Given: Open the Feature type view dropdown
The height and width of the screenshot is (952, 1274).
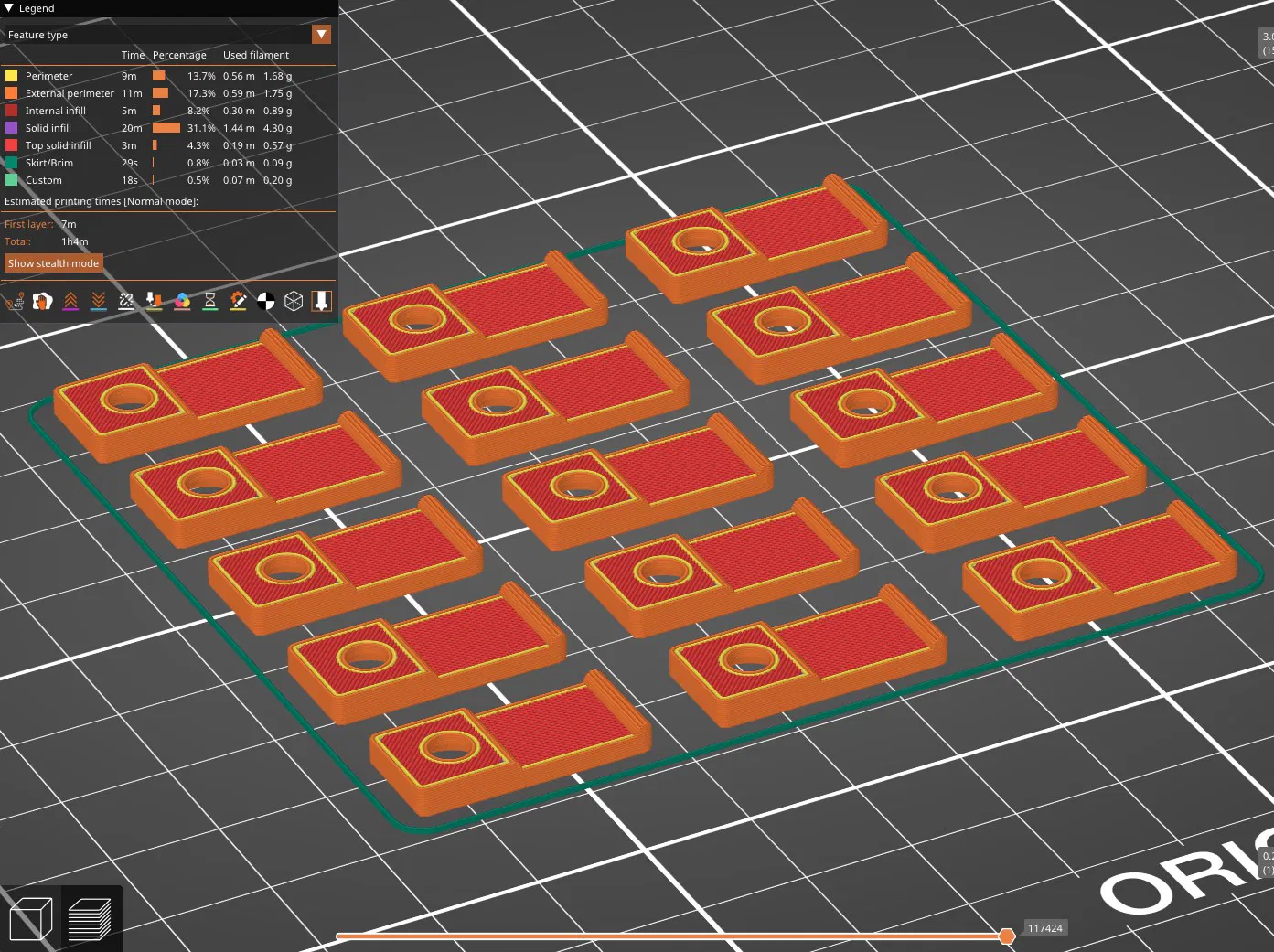Looking at the screenshot, I should pyautogui.click(x=321, y=35).
